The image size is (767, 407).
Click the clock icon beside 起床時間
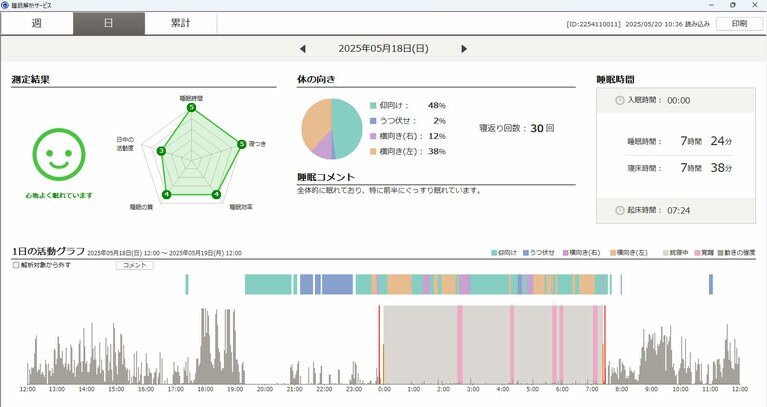(x=620, y=209)
